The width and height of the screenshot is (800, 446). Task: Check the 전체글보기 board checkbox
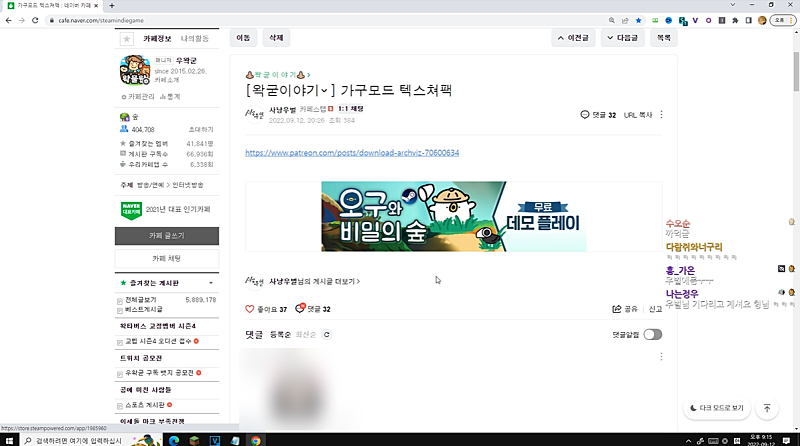[x=120, y=301]
